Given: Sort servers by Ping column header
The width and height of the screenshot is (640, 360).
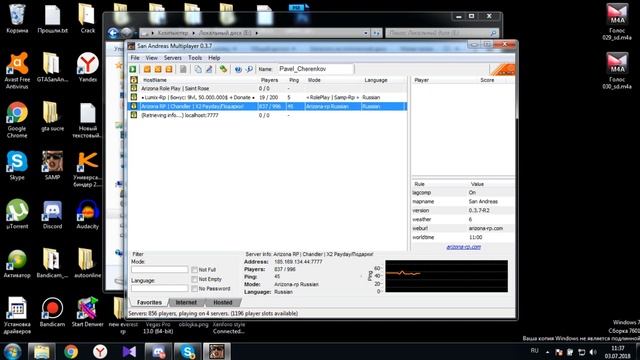Looking at the screenshot, I should click(295, 80).
